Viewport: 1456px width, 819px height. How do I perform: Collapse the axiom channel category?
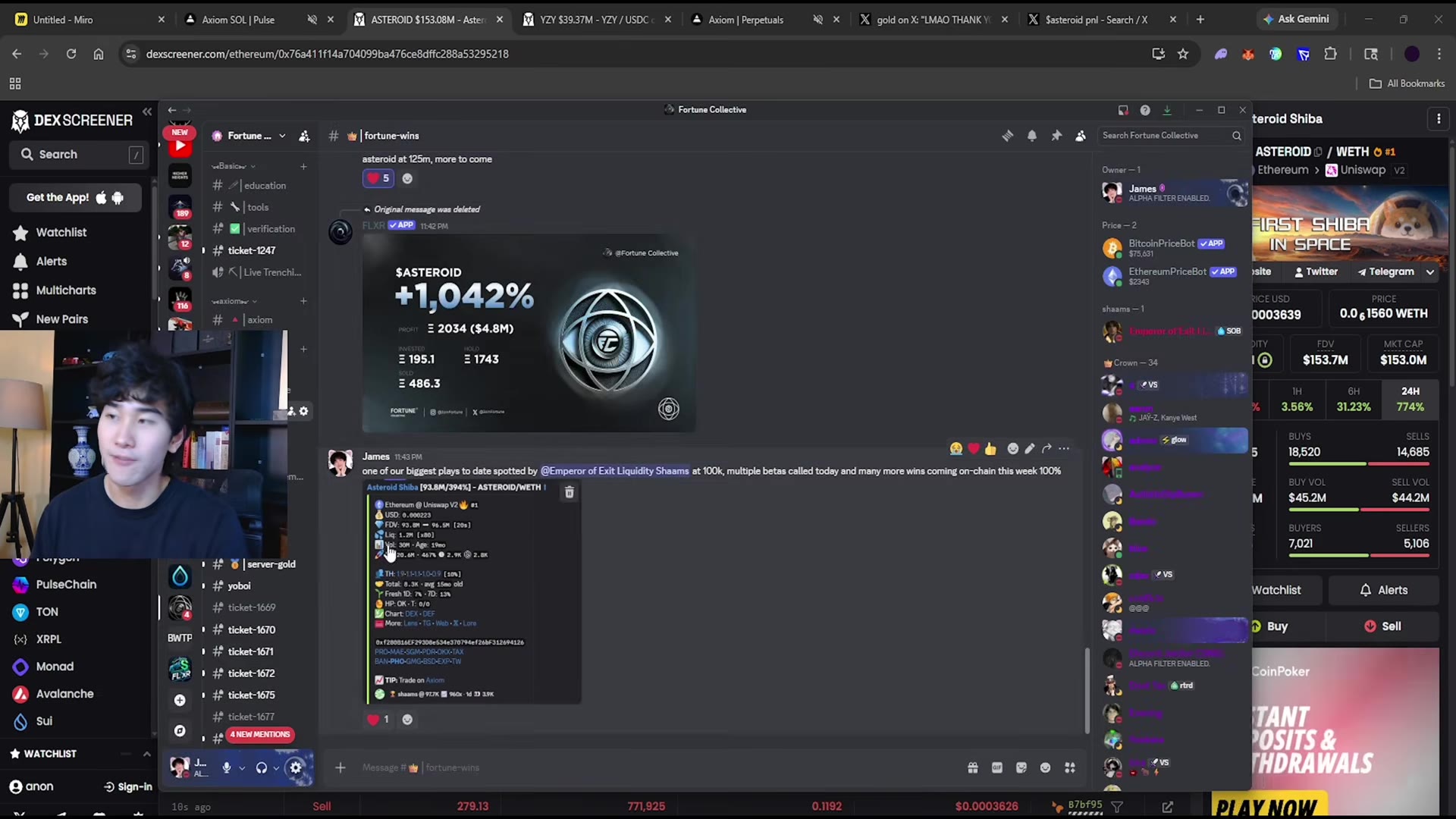pos(234,301)
